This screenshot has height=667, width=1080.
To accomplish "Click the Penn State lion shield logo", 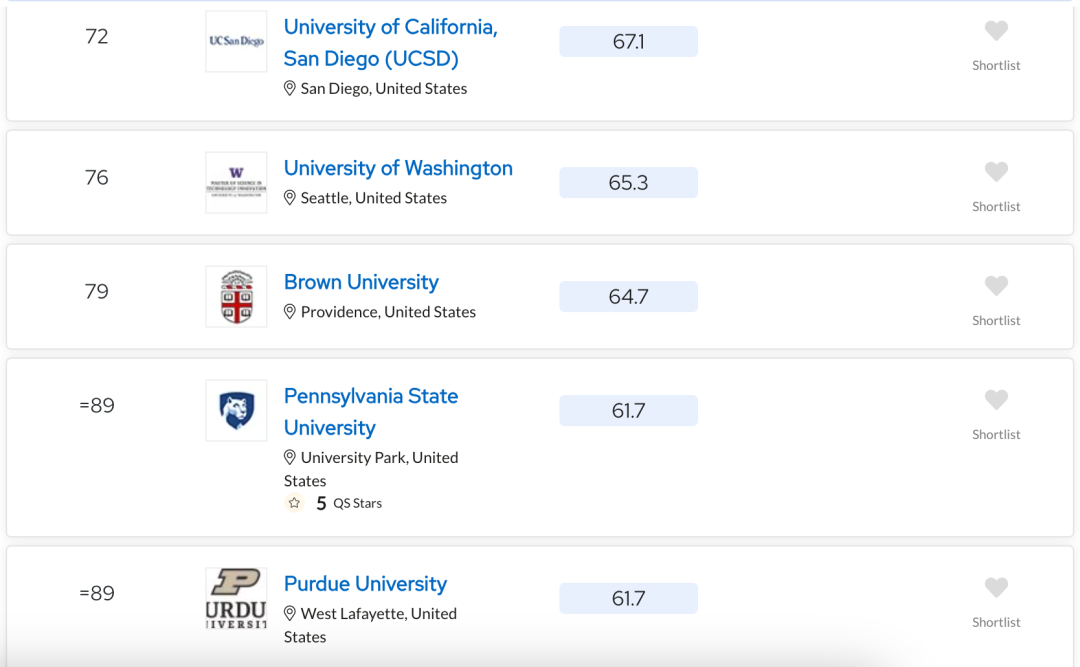I will pyautogui.click(x=236, y=411).
